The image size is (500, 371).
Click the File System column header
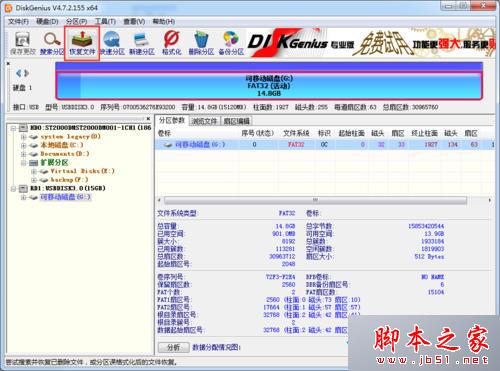point(296,133)
